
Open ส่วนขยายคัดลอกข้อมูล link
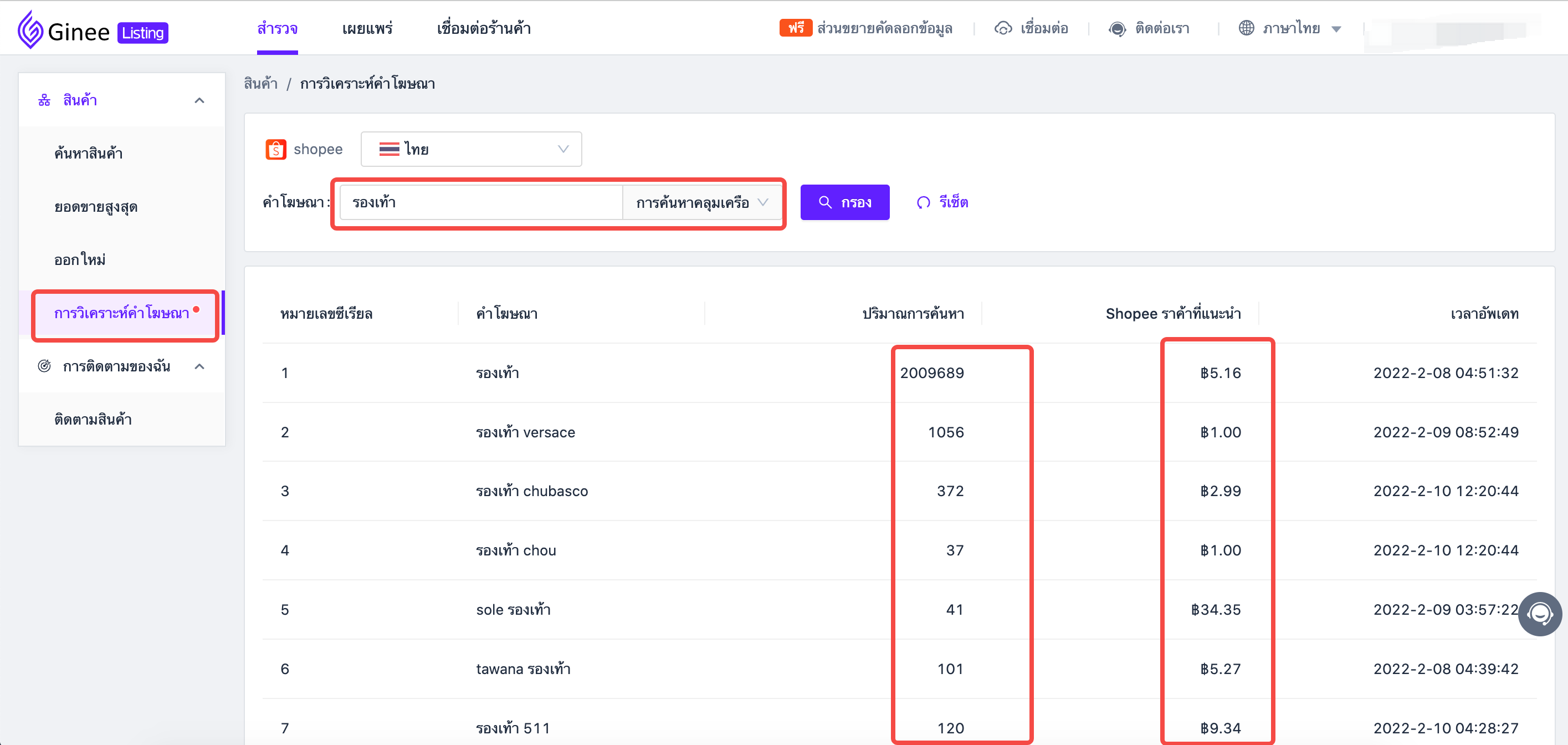(x=884, y=29)
